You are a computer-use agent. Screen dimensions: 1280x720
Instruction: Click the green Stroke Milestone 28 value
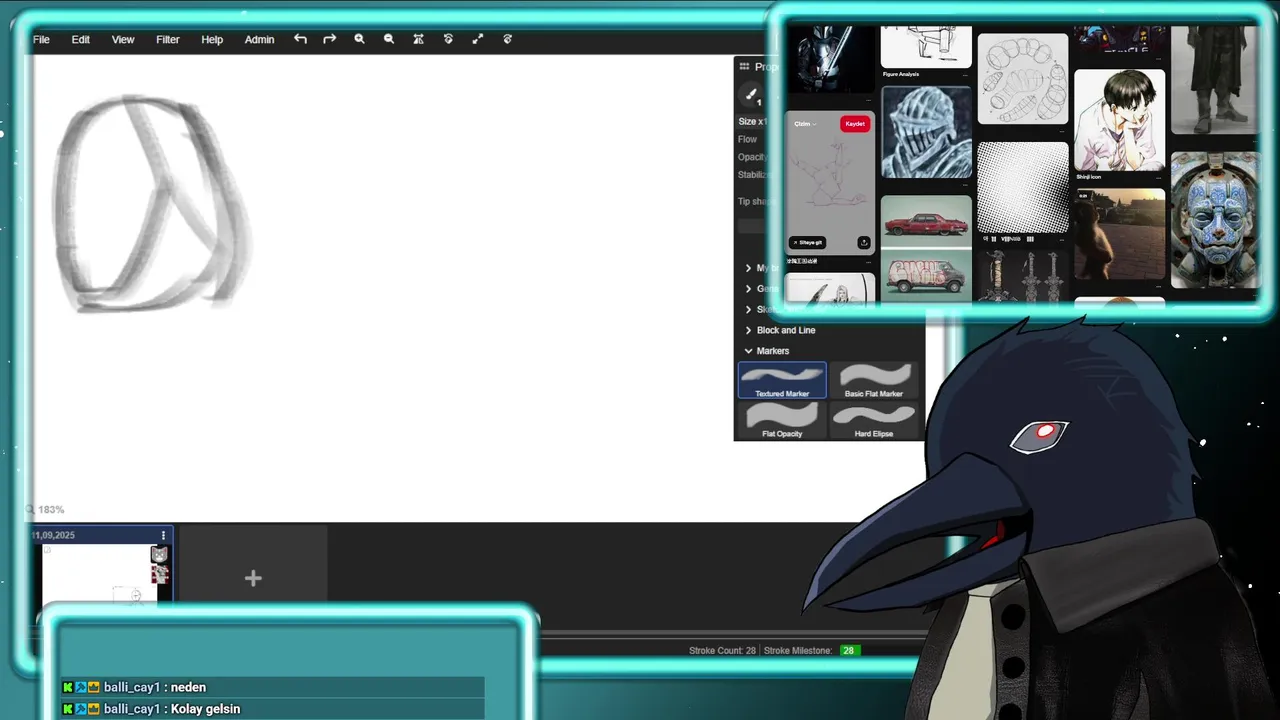point(848,651)
